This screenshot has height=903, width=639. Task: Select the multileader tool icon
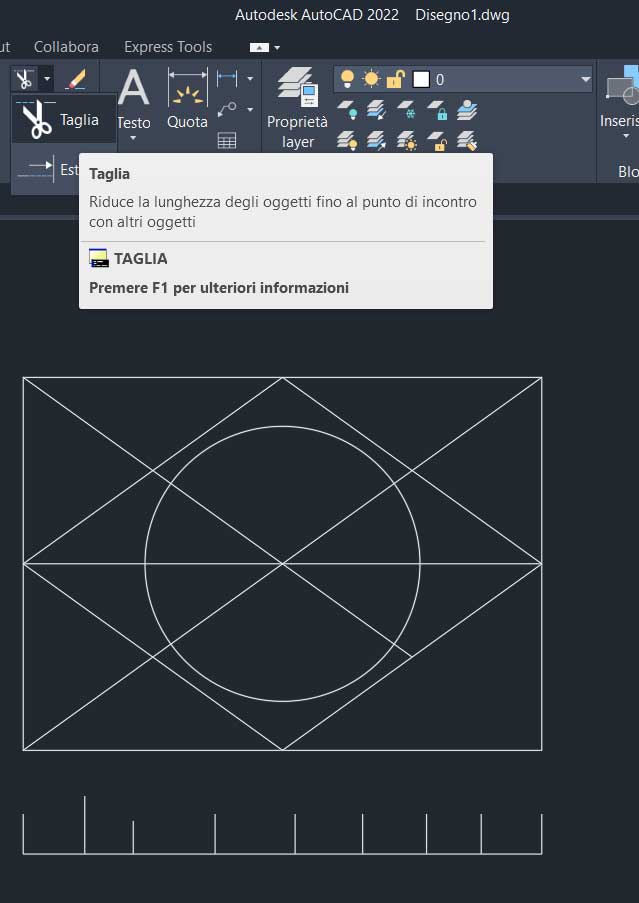pos(227,109)
